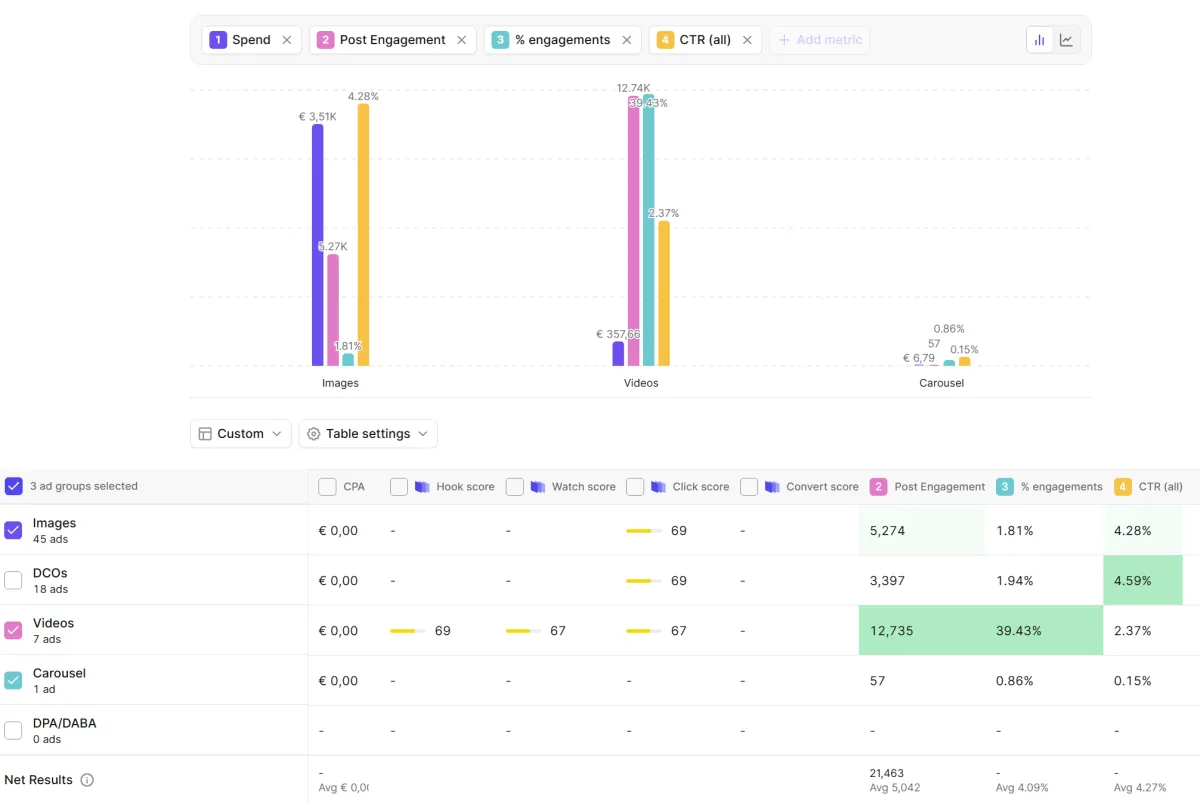Open the Custom view dropdown
1200x805 pixels.
[x=241, y=434]
